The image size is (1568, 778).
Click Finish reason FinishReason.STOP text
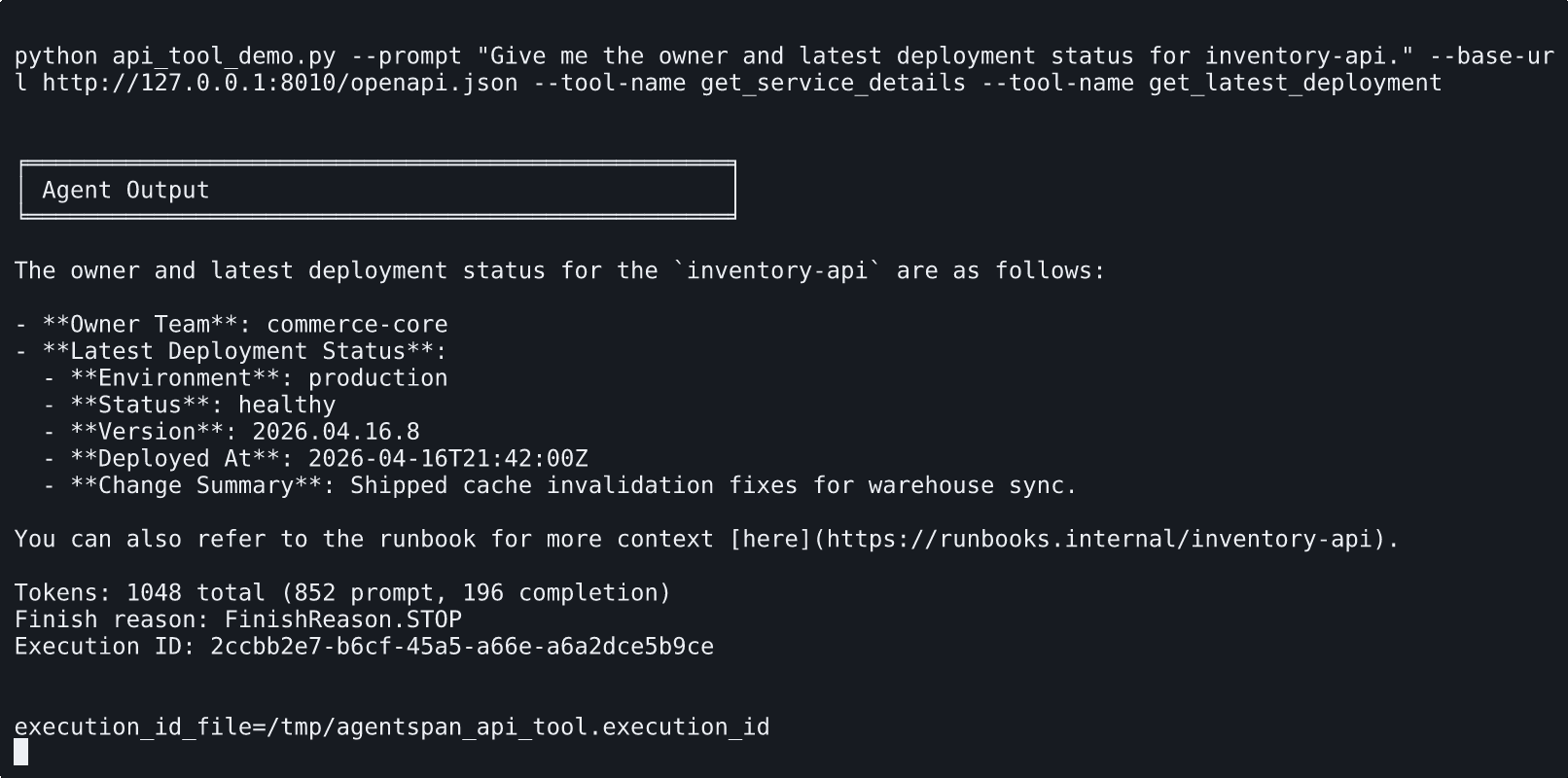point(238,619)
